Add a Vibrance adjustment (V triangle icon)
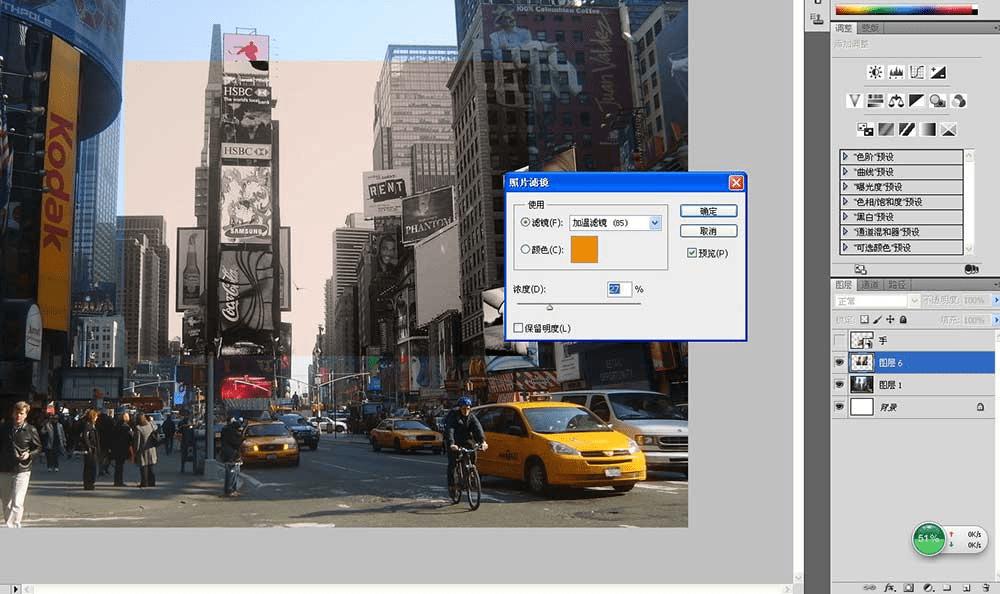Viewport: 1000px width, 594px height. (x=855, y=101)
